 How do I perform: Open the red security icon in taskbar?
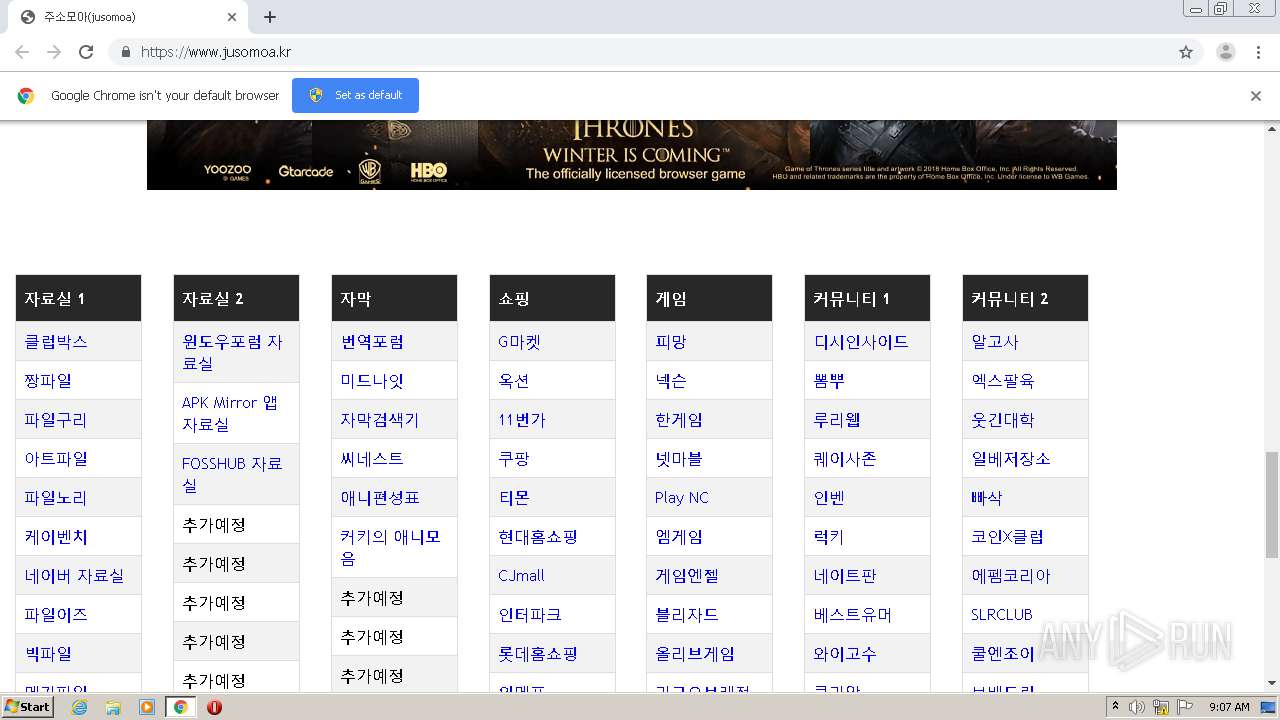pos(214,707)
